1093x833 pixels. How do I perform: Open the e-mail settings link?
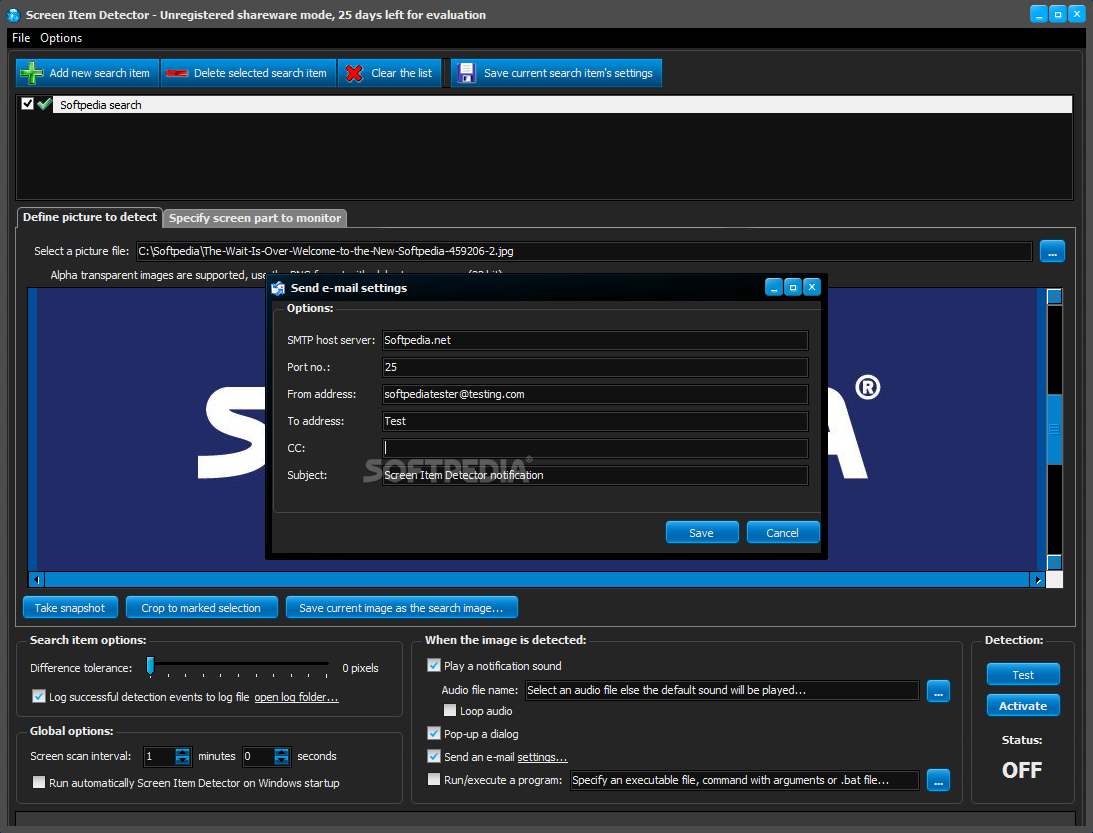click(x=542, y=757)
